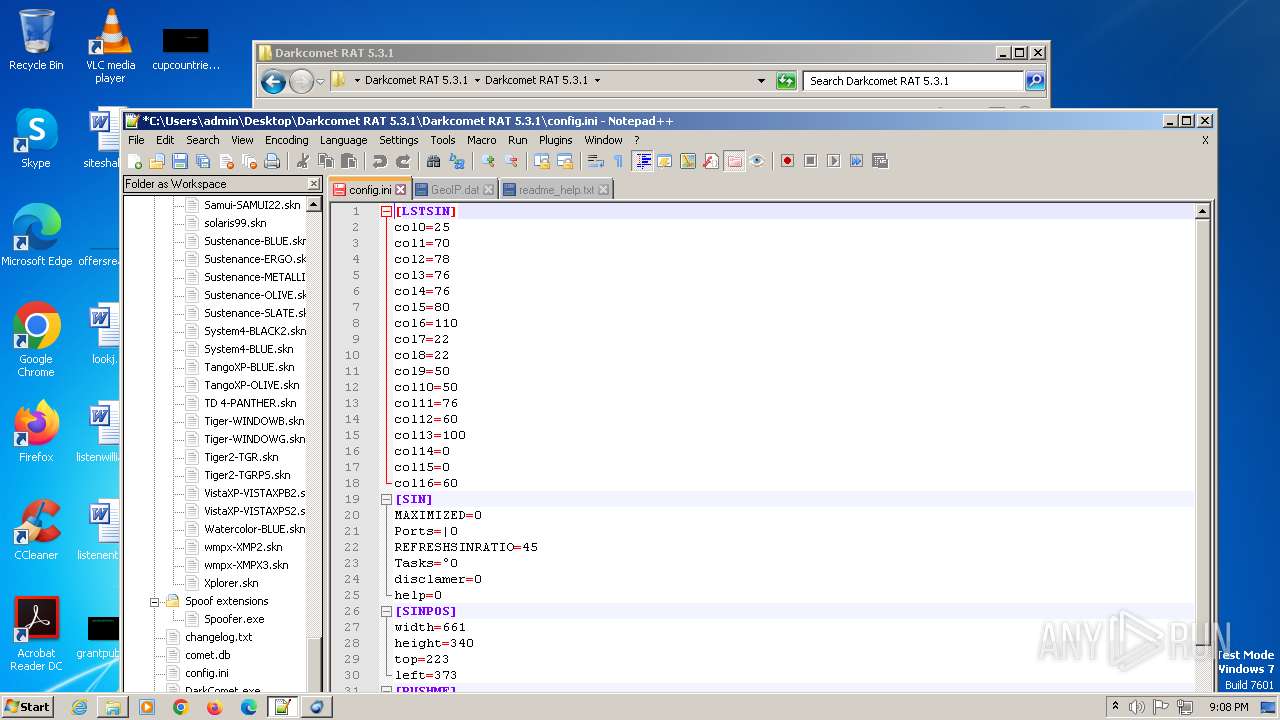Toggle the Document Map panel icon

[688, 161]
